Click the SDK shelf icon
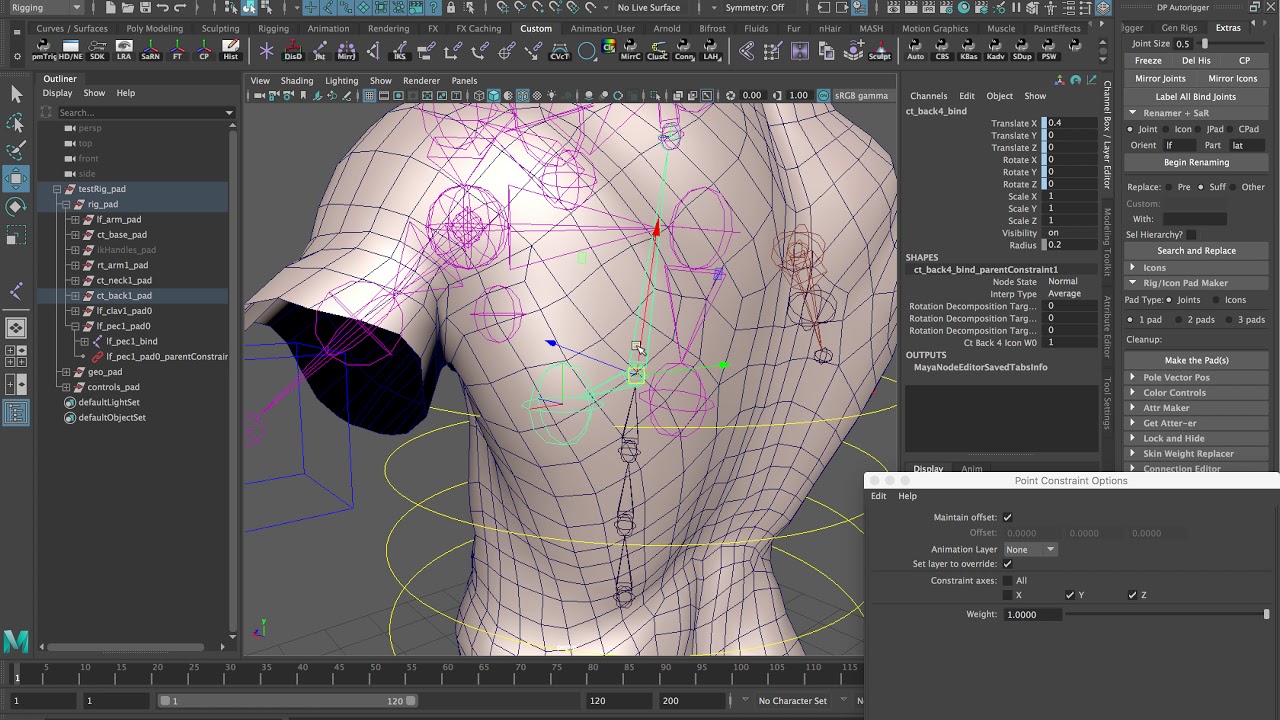Image resolution: width=1280 pixels, height=720 pixels. 97,50
